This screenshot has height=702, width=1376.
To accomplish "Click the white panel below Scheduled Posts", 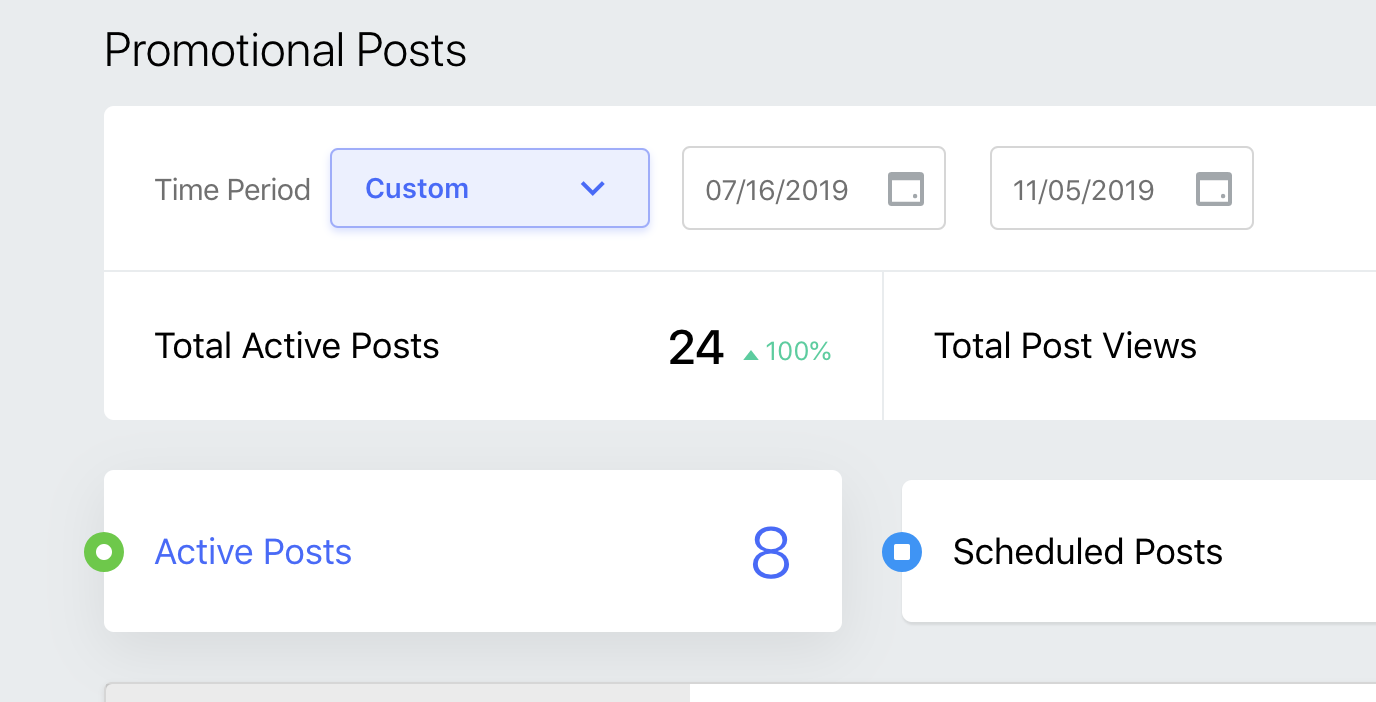I will (x=1032, y=693).
